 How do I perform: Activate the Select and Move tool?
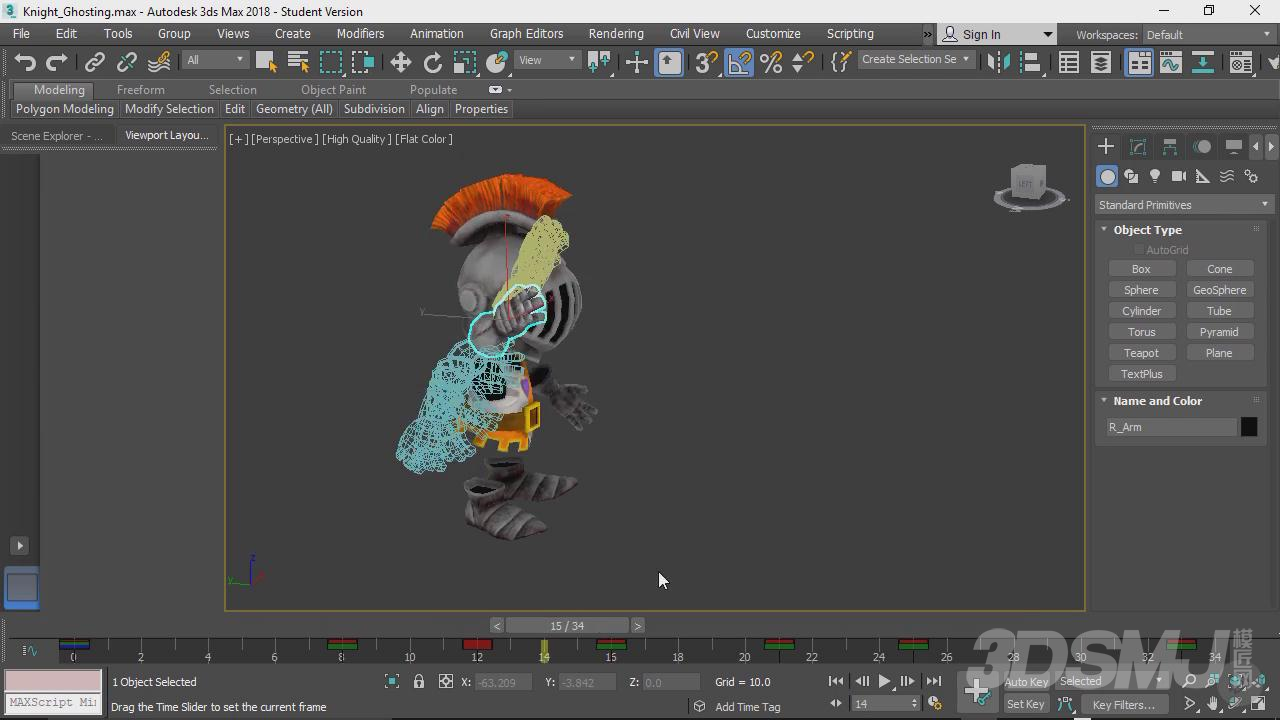coord(400,62)
